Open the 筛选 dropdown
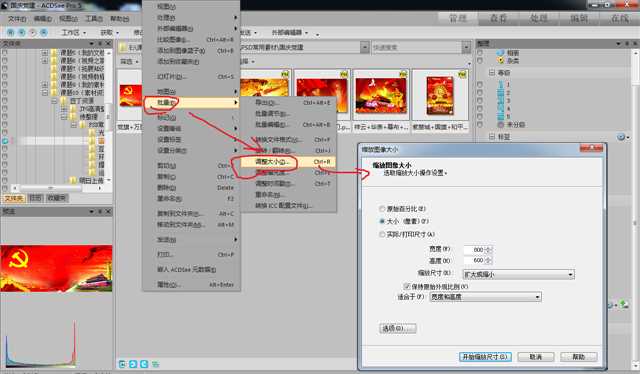Screen dimensions: 640x374 (129, 61)
